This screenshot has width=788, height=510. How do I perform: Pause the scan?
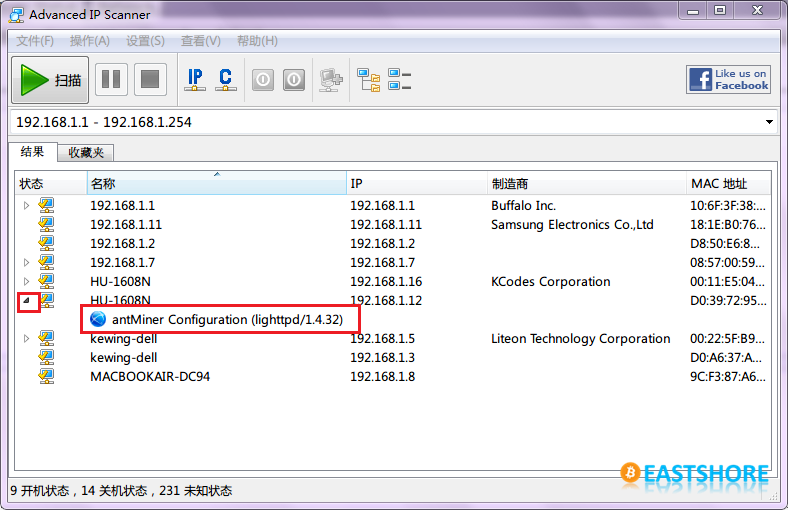tap(111, 79)
